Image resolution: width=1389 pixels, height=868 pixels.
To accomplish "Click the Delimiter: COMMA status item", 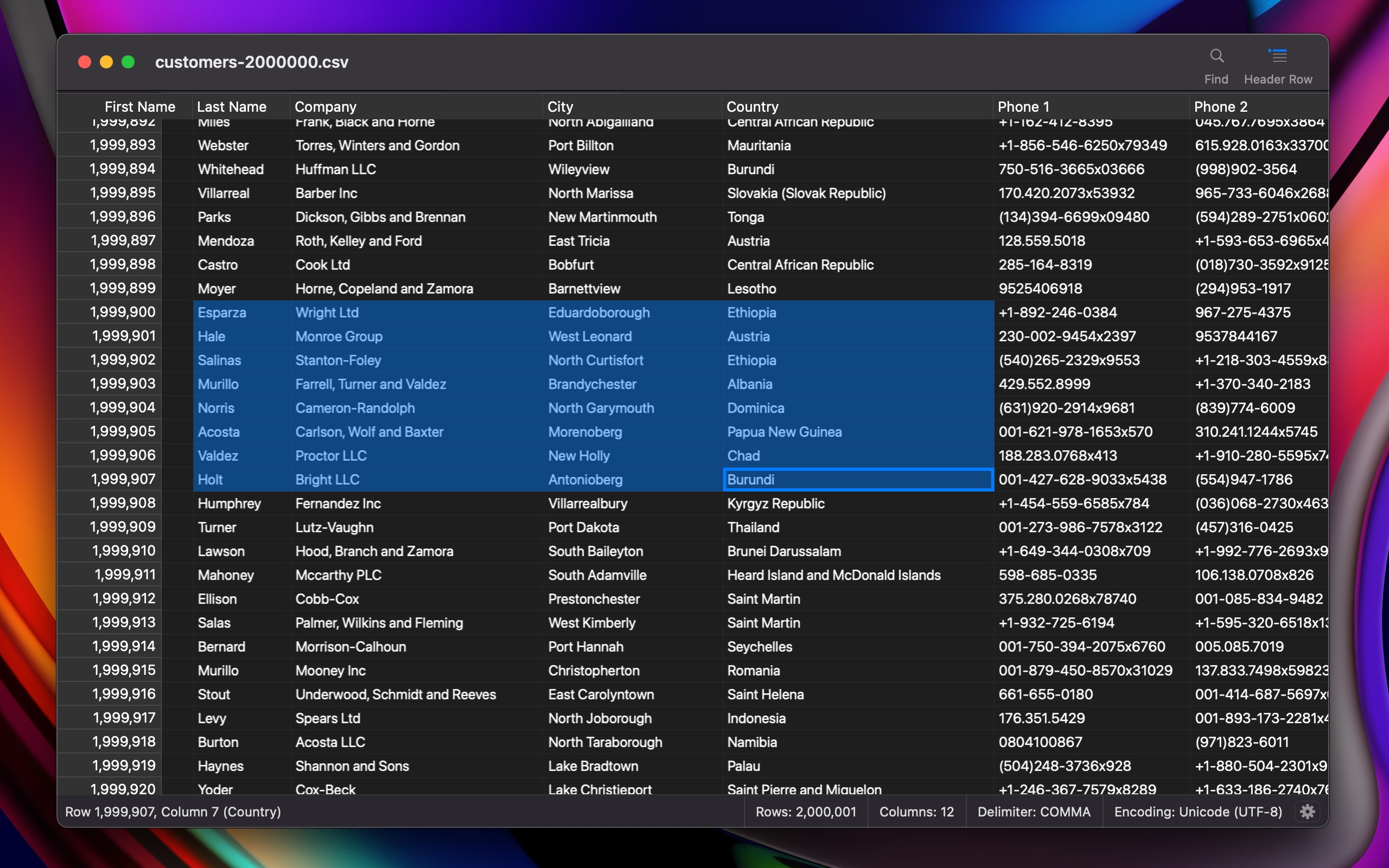I will [1034, 812].
